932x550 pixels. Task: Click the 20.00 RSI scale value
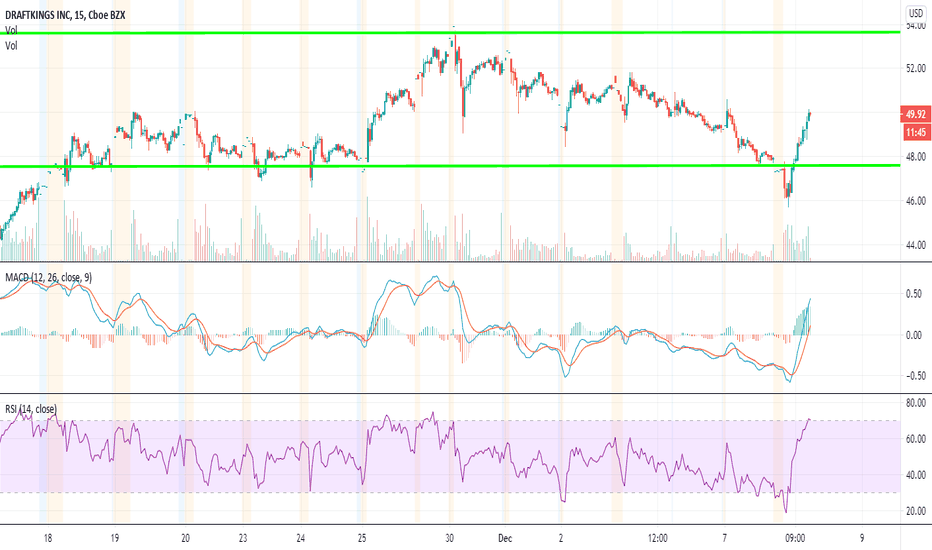click(916, 511)
